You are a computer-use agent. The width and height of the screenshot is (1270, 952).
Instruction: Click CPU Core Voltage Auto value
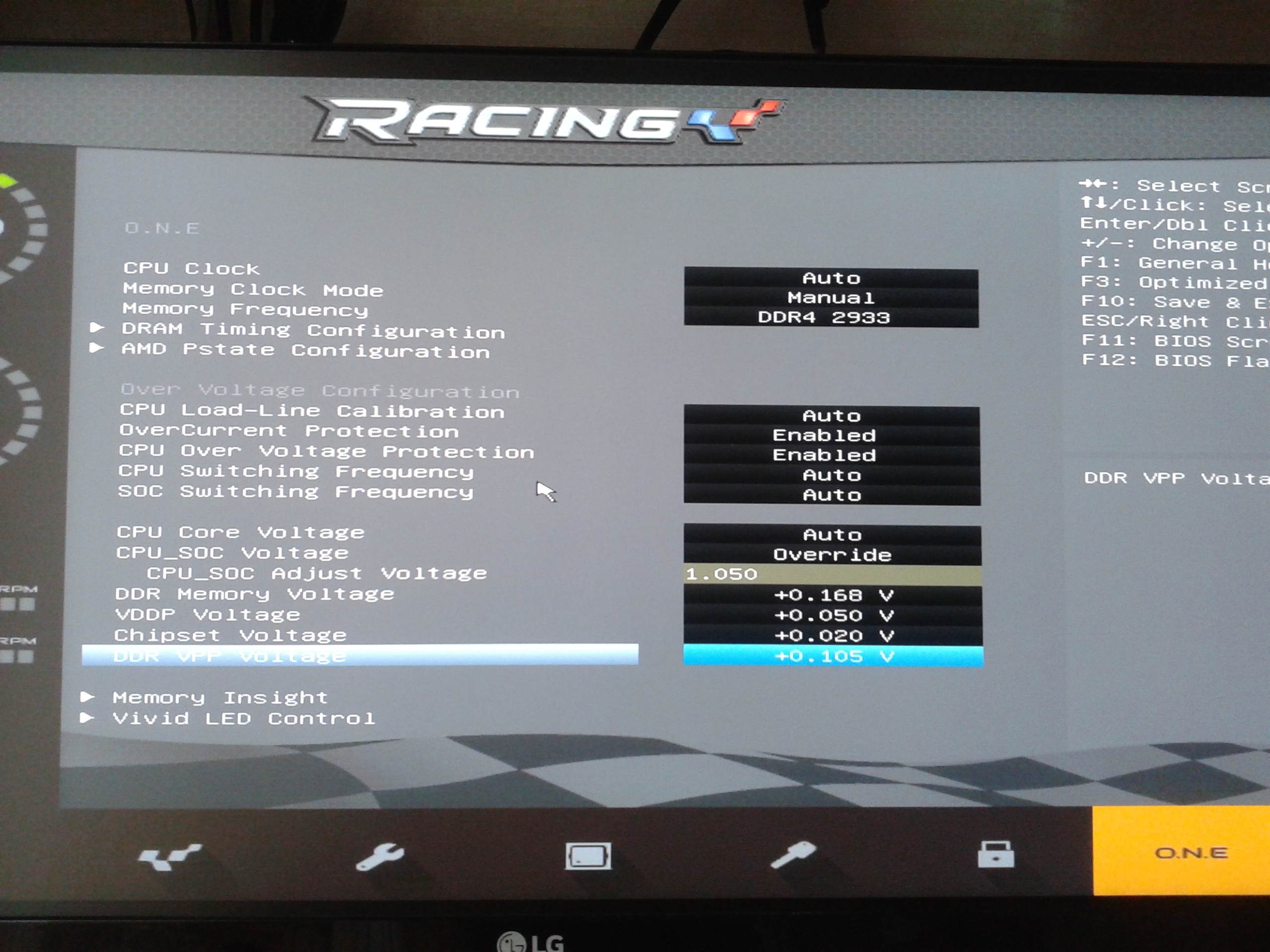pyautogui.click(x=832, y=535)
